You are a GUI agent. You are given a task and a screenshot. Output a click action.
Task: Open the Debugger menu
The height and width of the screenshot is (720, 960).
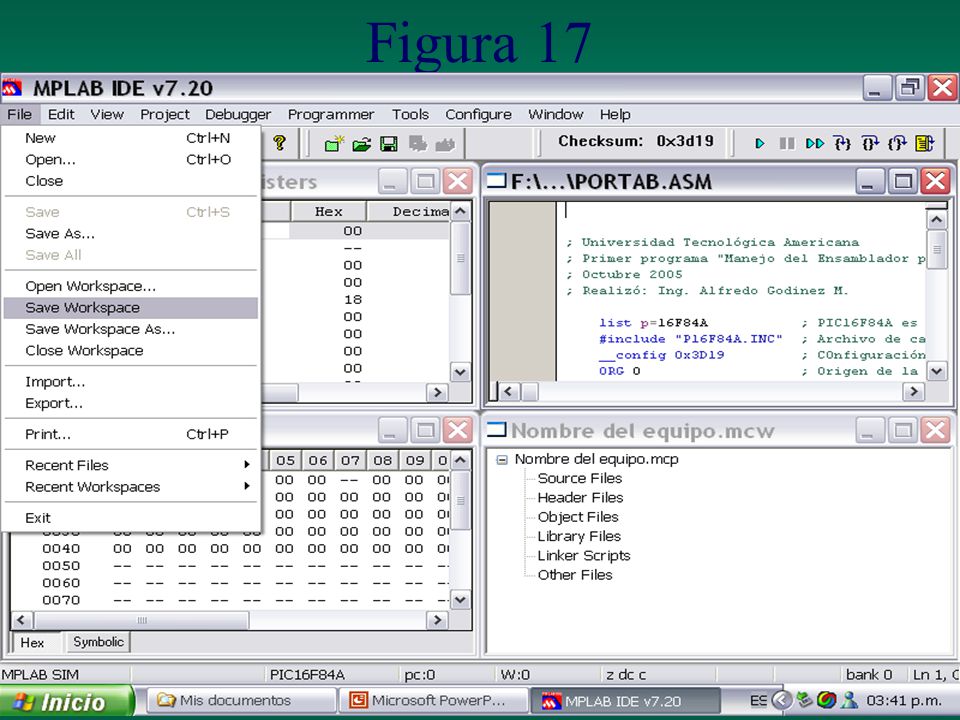238,114
